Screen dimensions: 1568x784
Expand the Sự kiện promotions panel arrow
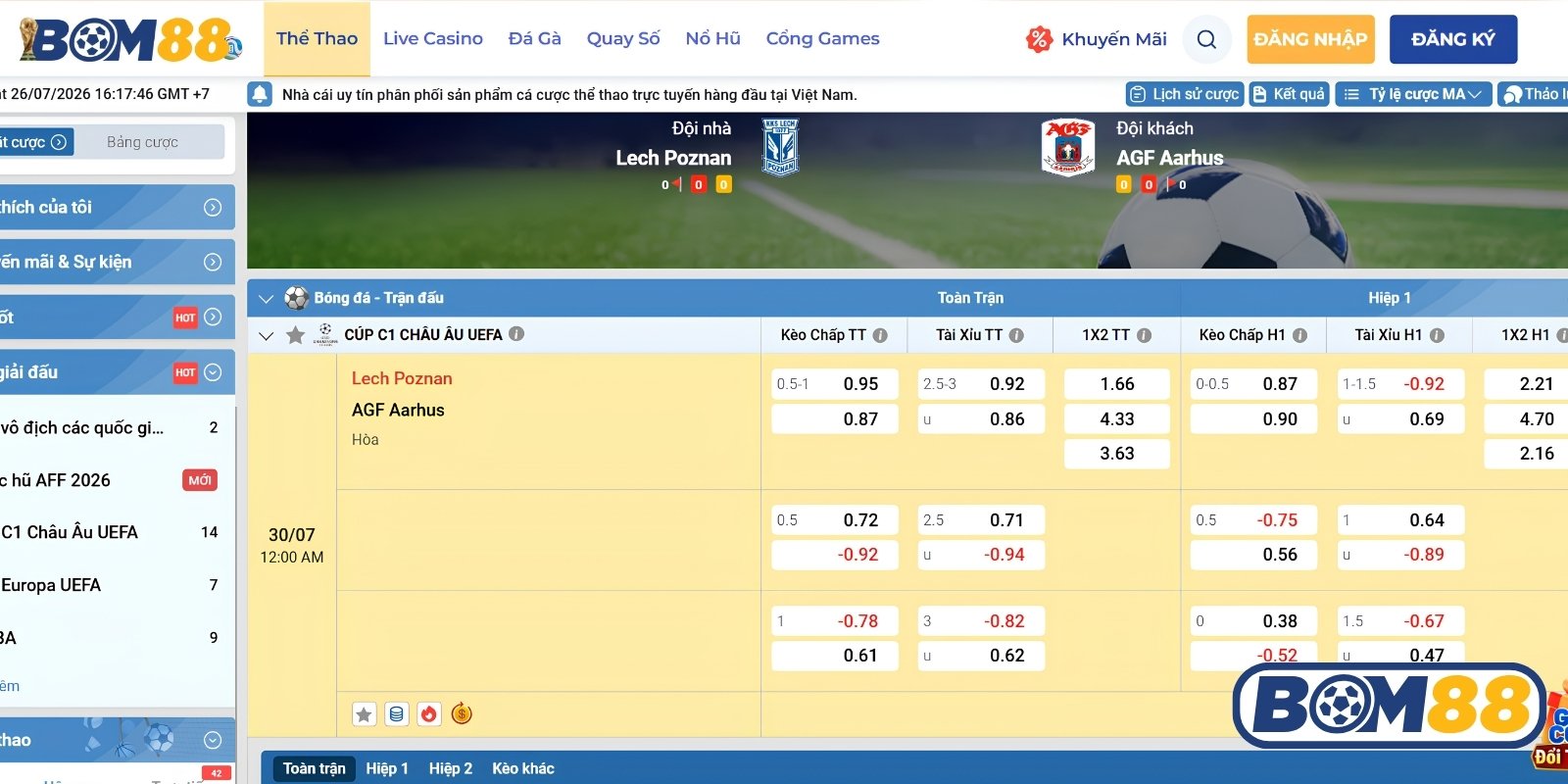pos(213,263)
